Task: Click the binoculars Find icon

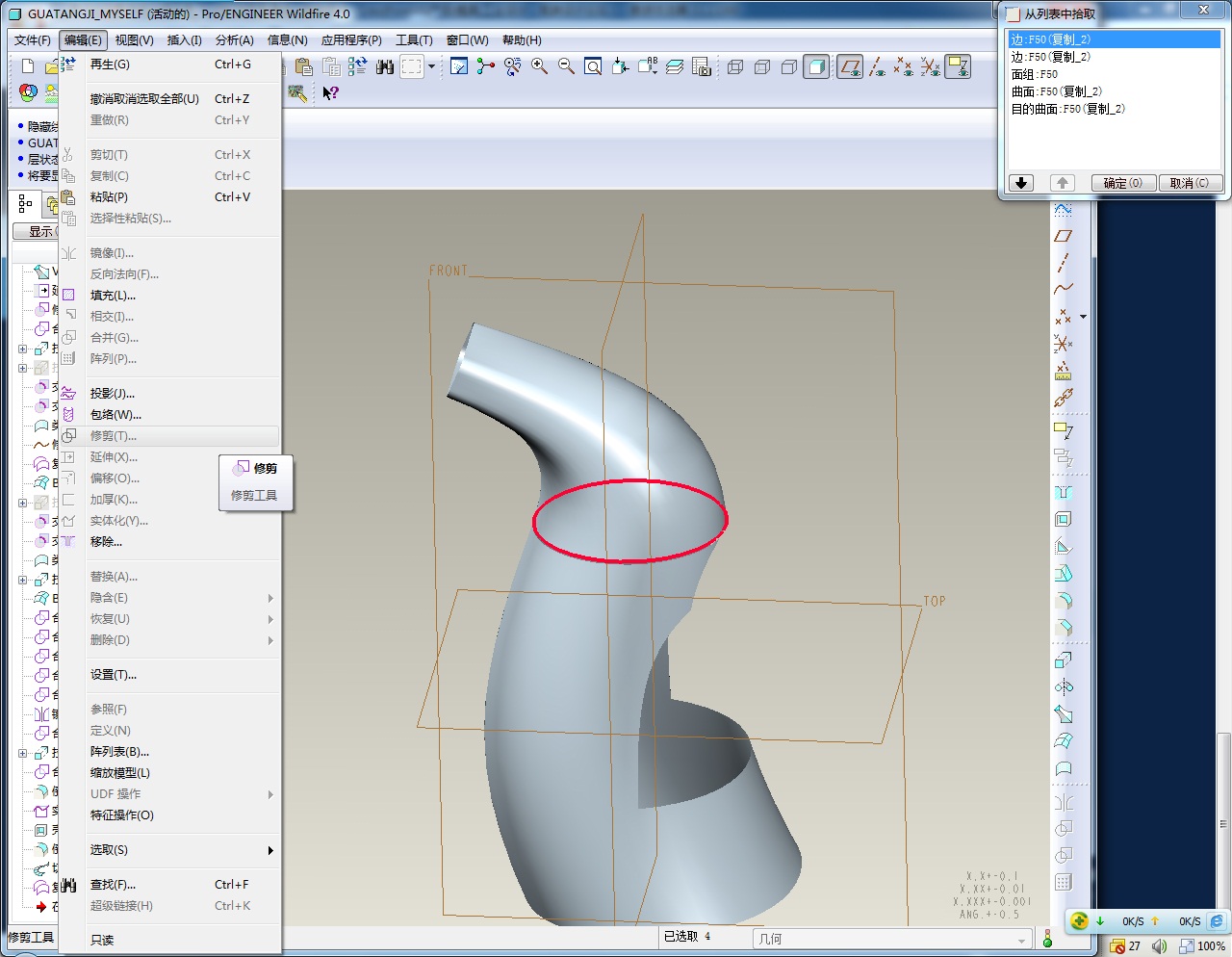Action: [x=385, y=66]
